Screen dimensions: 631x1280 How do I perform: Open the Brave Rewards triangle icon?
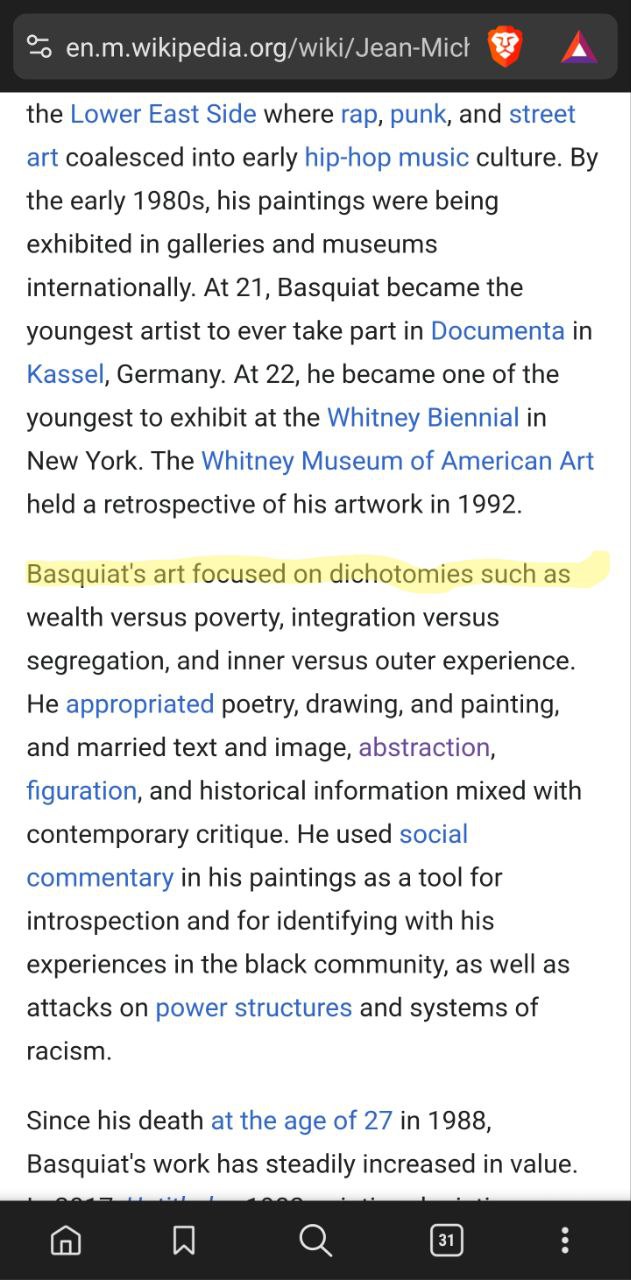(x=578, y=47)
